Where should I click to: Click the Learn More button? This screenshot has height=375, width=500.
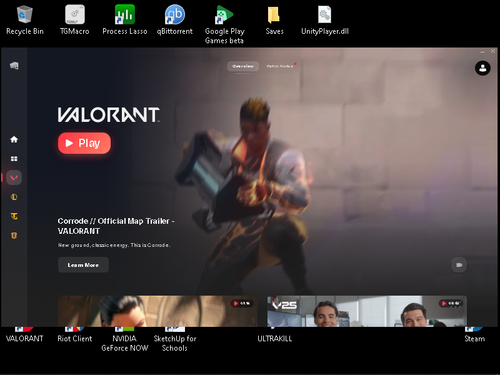point(83,265)
